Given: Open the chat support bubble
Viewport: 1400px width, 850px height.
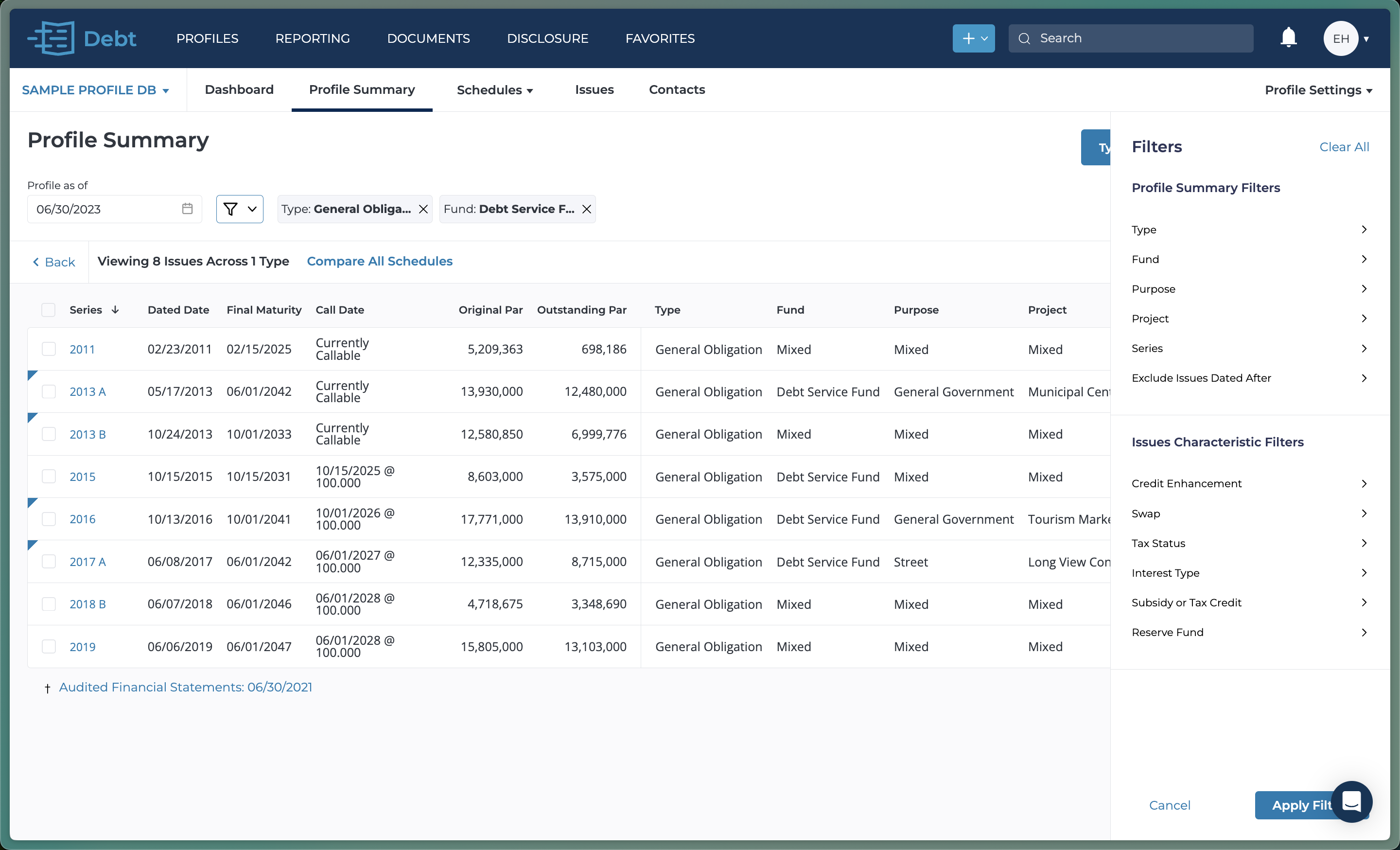Looking at the screenshot, I should point(1352,802).
